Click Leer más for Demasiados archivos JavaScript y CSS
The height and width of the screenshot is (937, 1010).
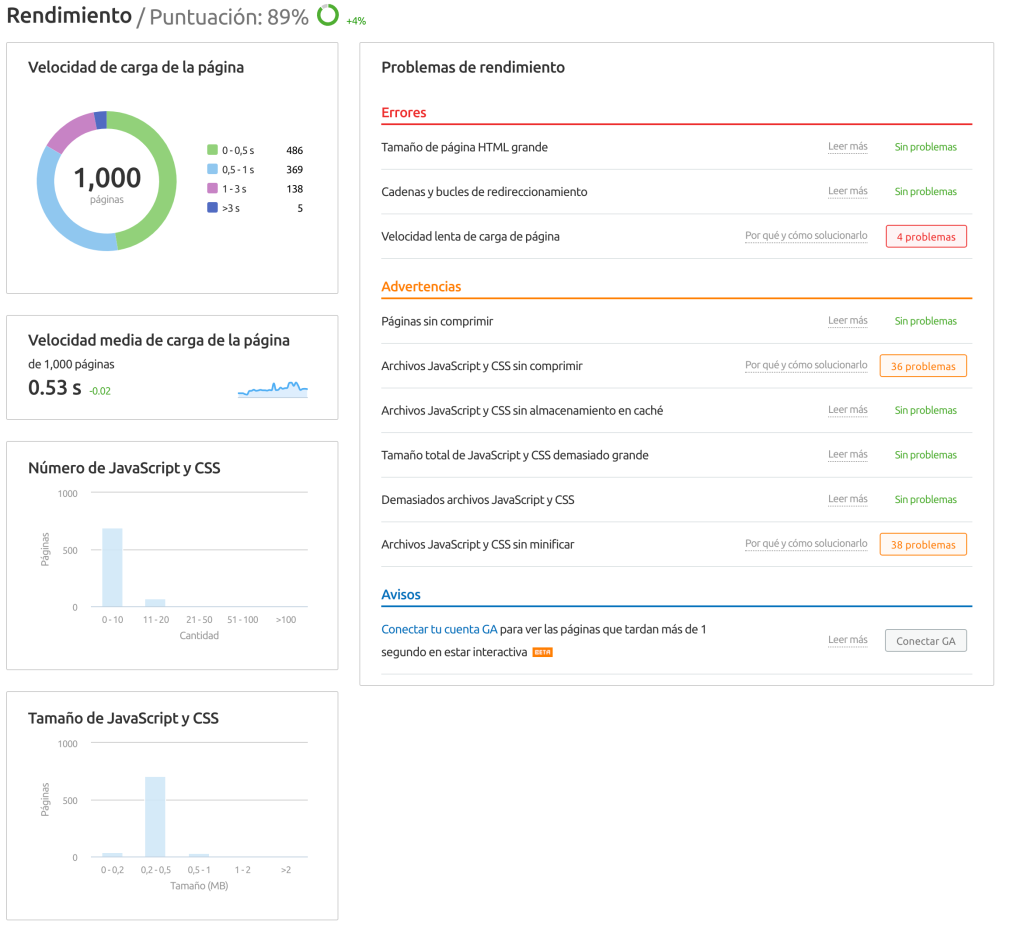tap(848, 499)
